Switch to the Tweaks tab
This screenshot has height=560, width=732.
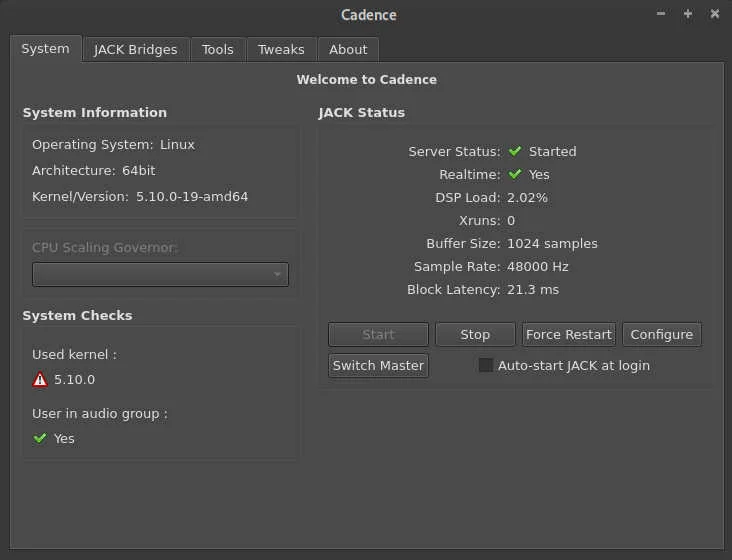[x=281, y=49]
